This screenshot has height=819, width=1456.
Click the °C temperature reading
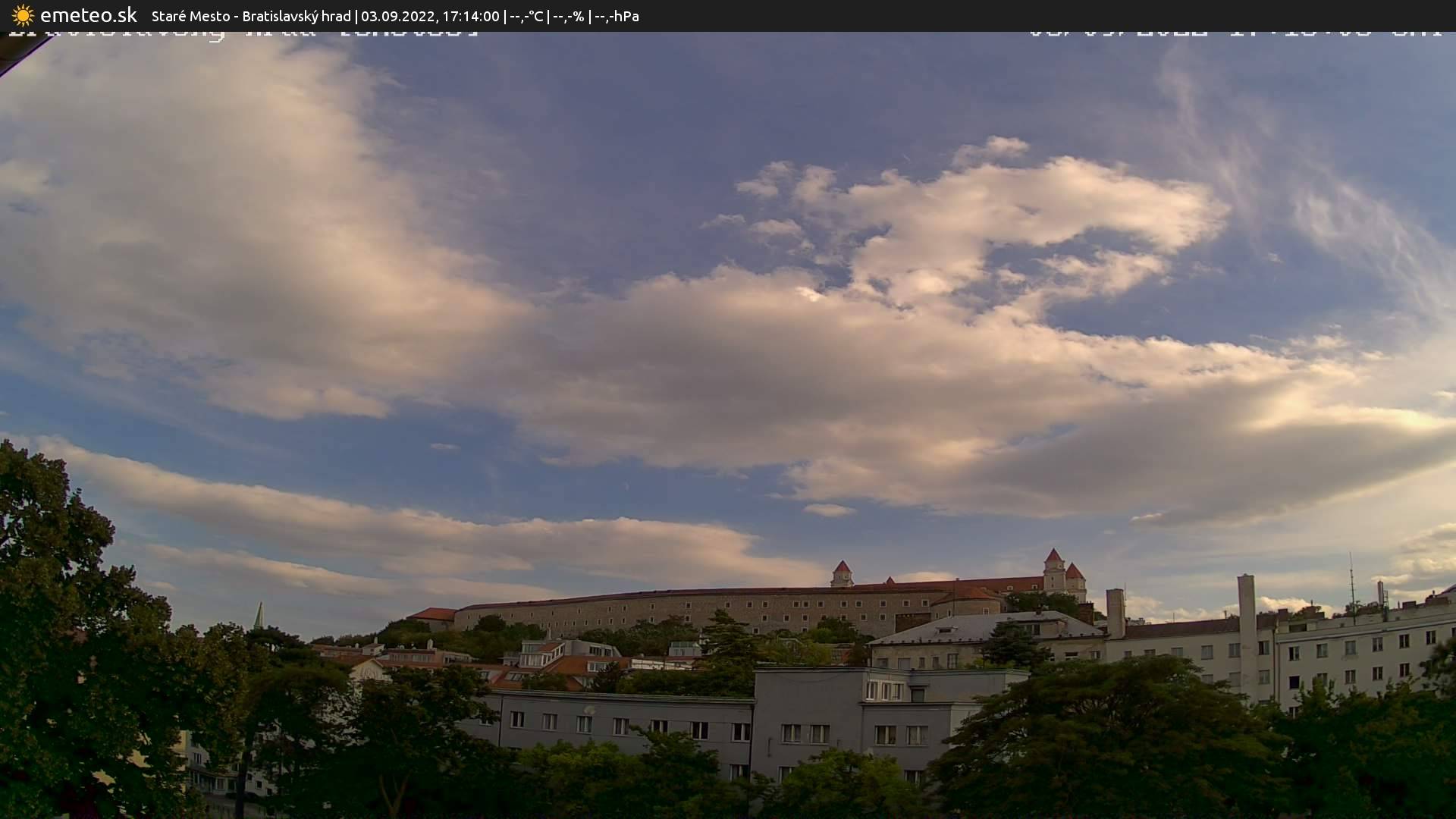pyautogui.click(x=526, y=16)
